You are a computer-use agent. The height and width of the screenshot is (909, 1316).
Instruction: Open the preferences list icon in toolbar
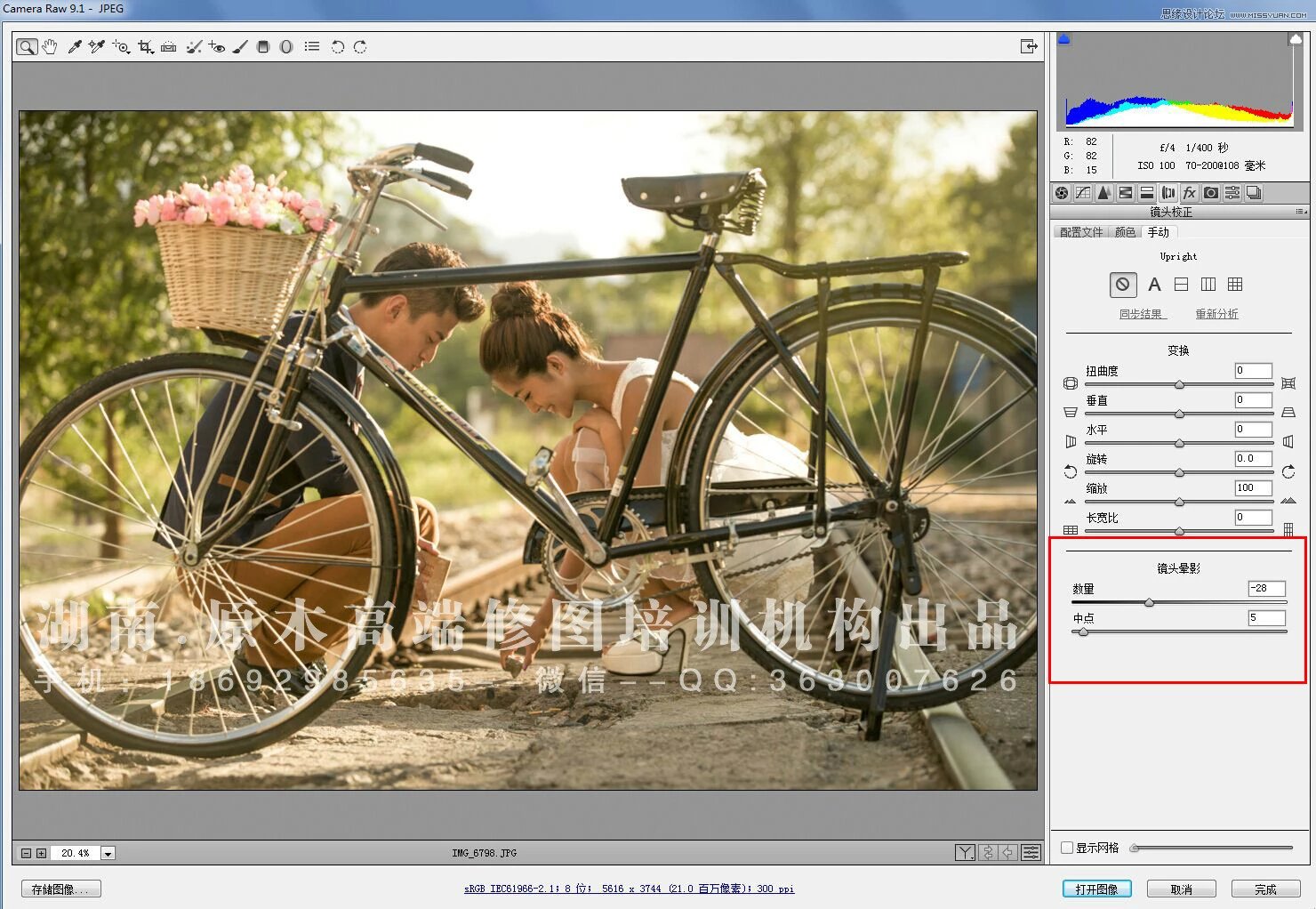[x=311, y=47]
